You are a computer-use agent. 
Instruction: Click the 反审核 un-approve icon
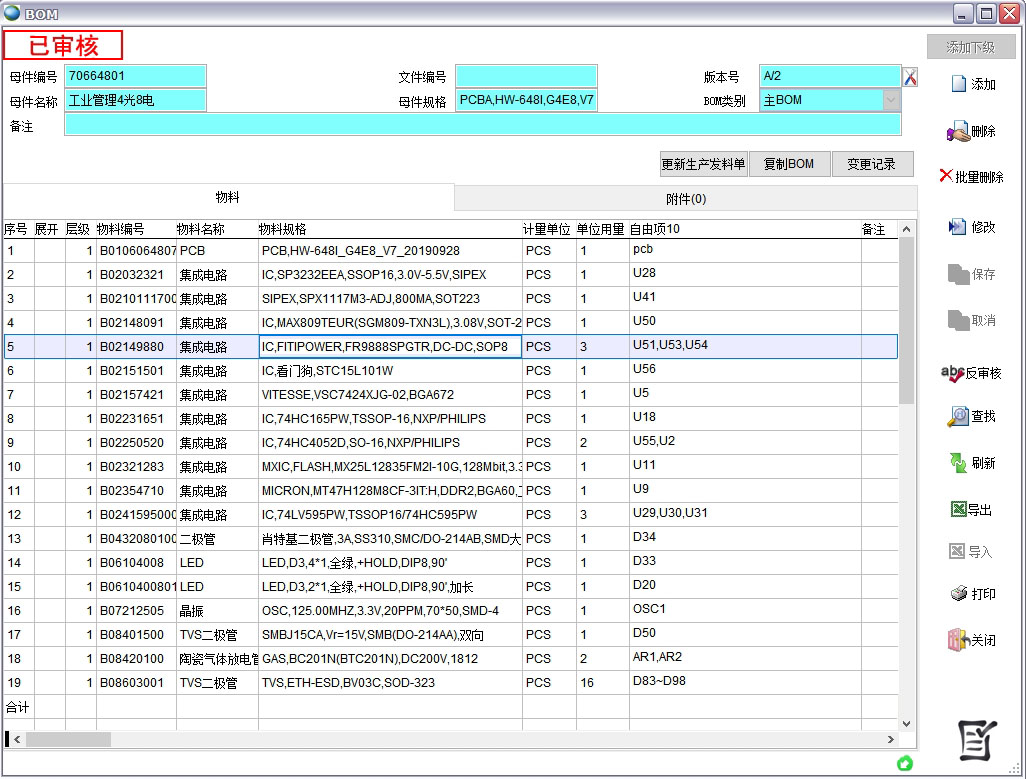971,373
